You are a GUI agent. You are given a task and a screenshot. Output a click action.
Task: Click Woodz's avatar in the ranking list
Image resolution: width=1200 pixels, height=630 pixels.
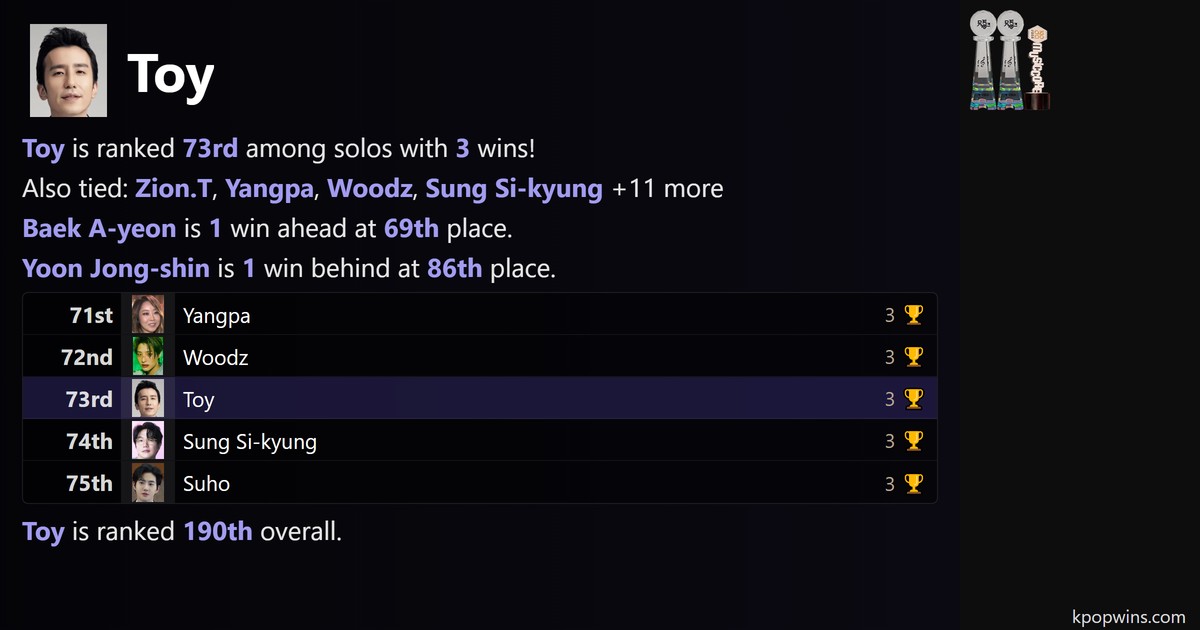tap(148, 358)
